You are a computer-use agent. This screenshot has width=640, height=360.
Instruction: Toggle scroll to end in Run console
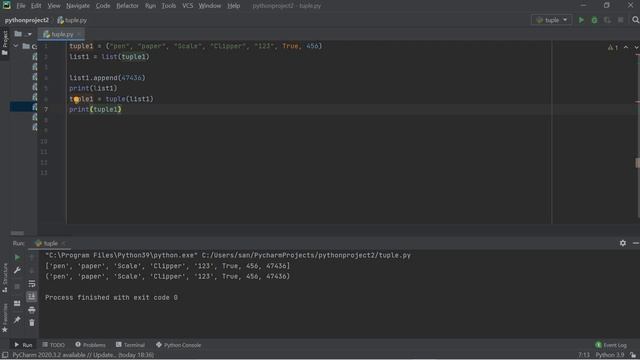31,296
